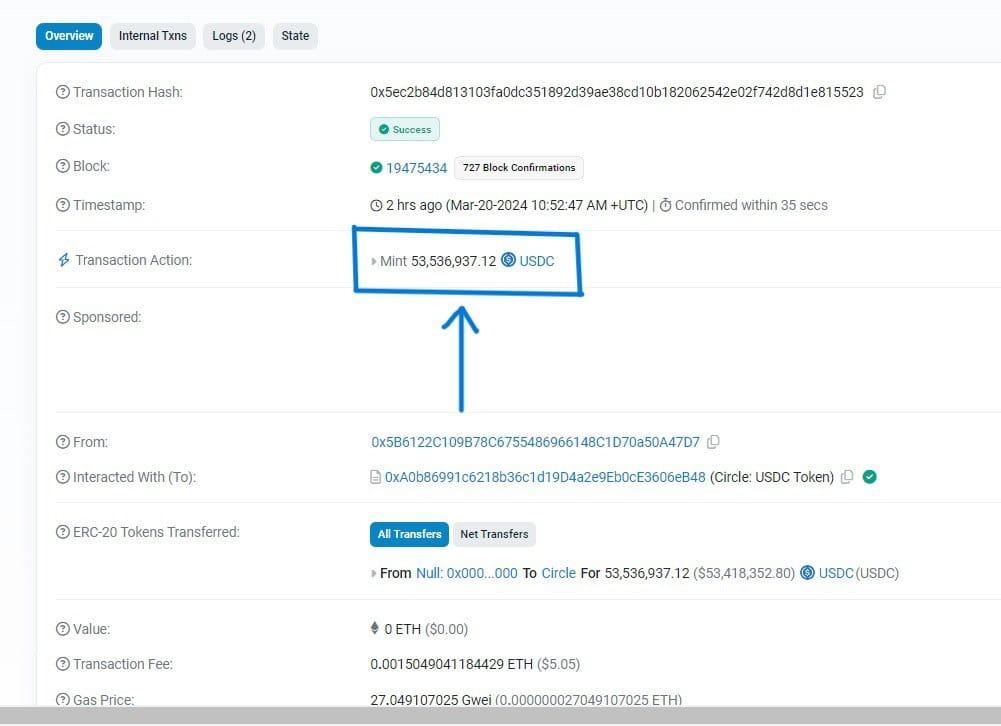The width and height of the screenshot is (1001, 726).
Task: Select the All Transfers option
Action: click(x=408, y=534)
